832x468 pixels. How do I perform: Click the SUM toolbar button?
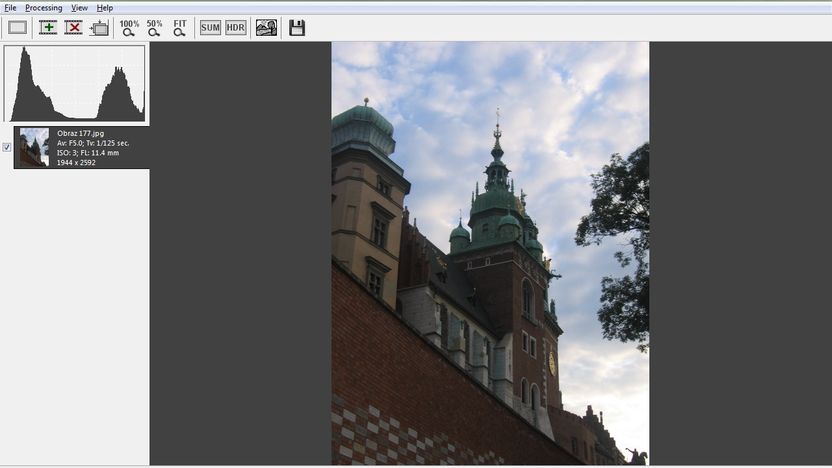pos(210,28)
